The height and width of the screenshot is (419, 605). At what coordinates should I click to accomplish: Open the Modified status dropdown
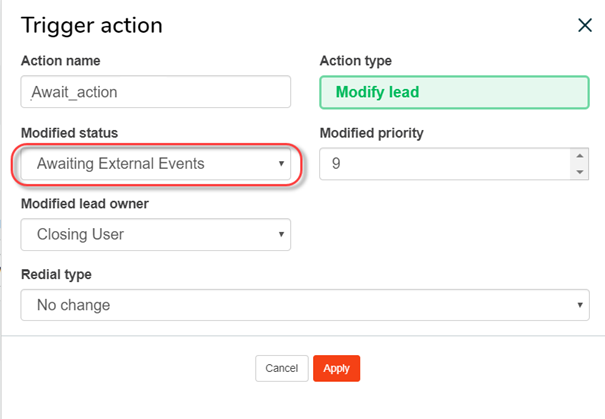pos(155,164)
